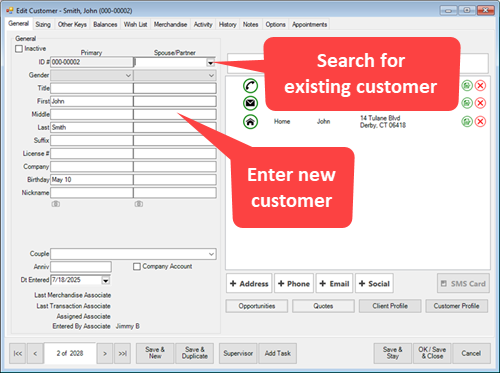Click the email envelope contact icon

[x=250, y=103]
